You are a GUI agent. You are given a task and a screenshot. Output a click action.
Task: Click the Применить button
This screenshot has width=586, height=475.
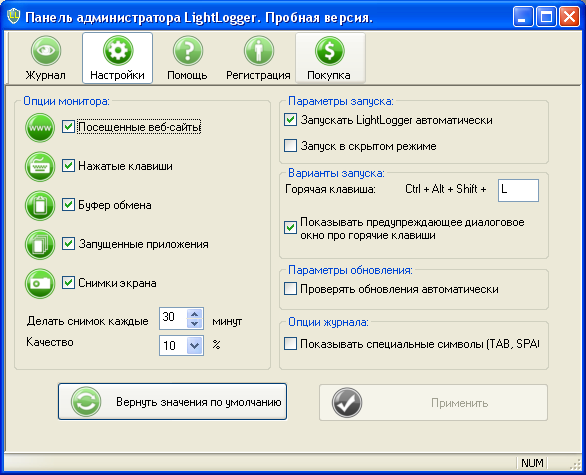click(x=434, y=403)
